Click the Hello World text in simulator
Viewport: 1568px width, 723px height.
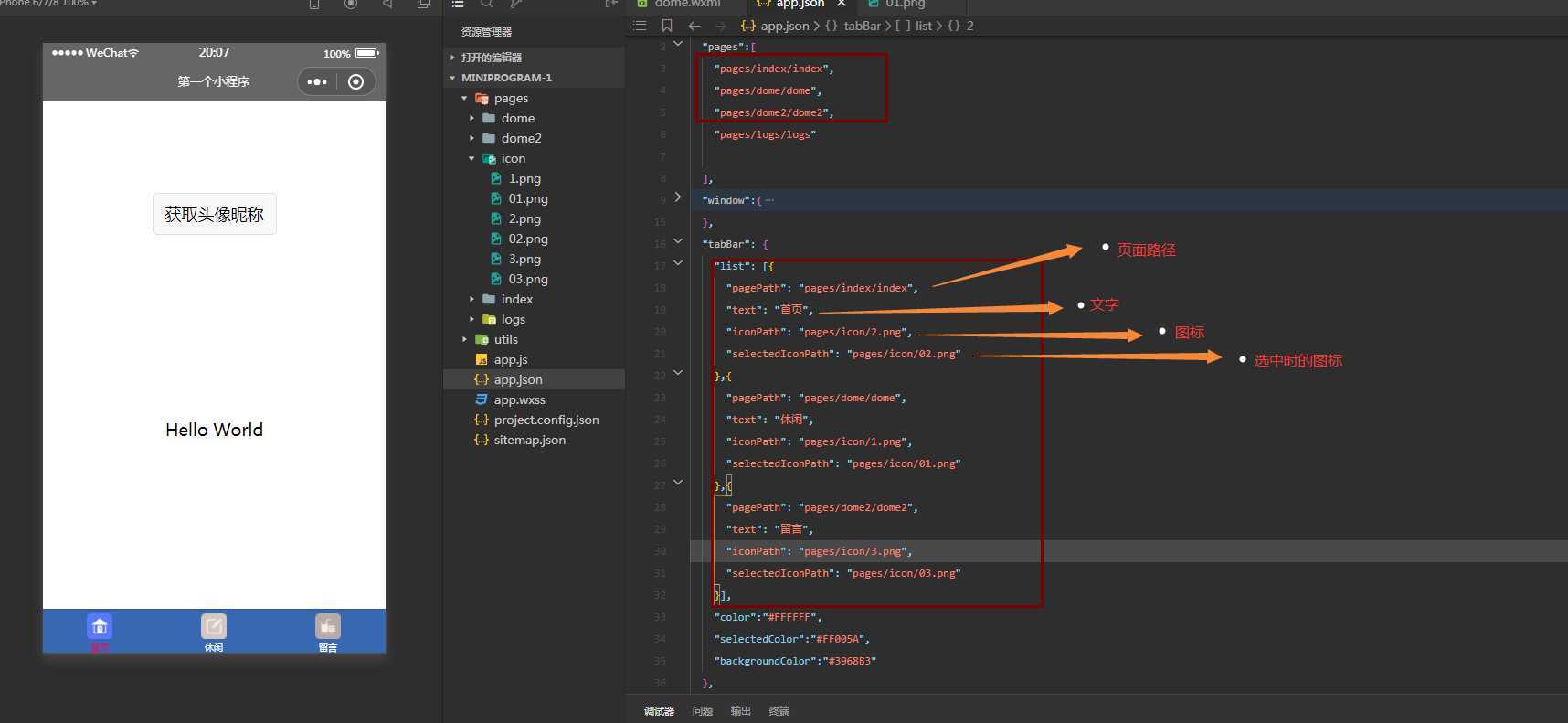215,430
